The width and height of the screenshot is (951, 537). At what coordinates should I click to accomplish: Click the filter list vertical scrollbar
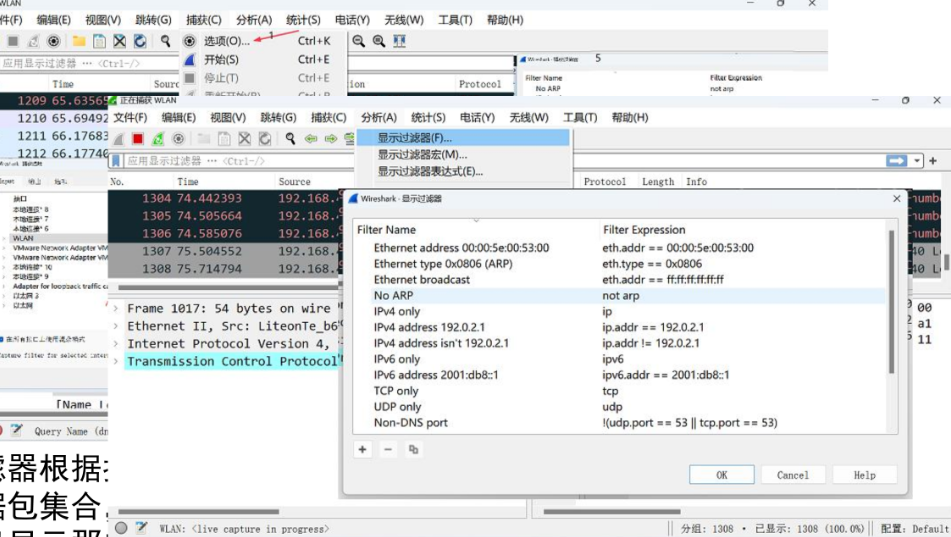pyautogui.click(x=891, y=300)
